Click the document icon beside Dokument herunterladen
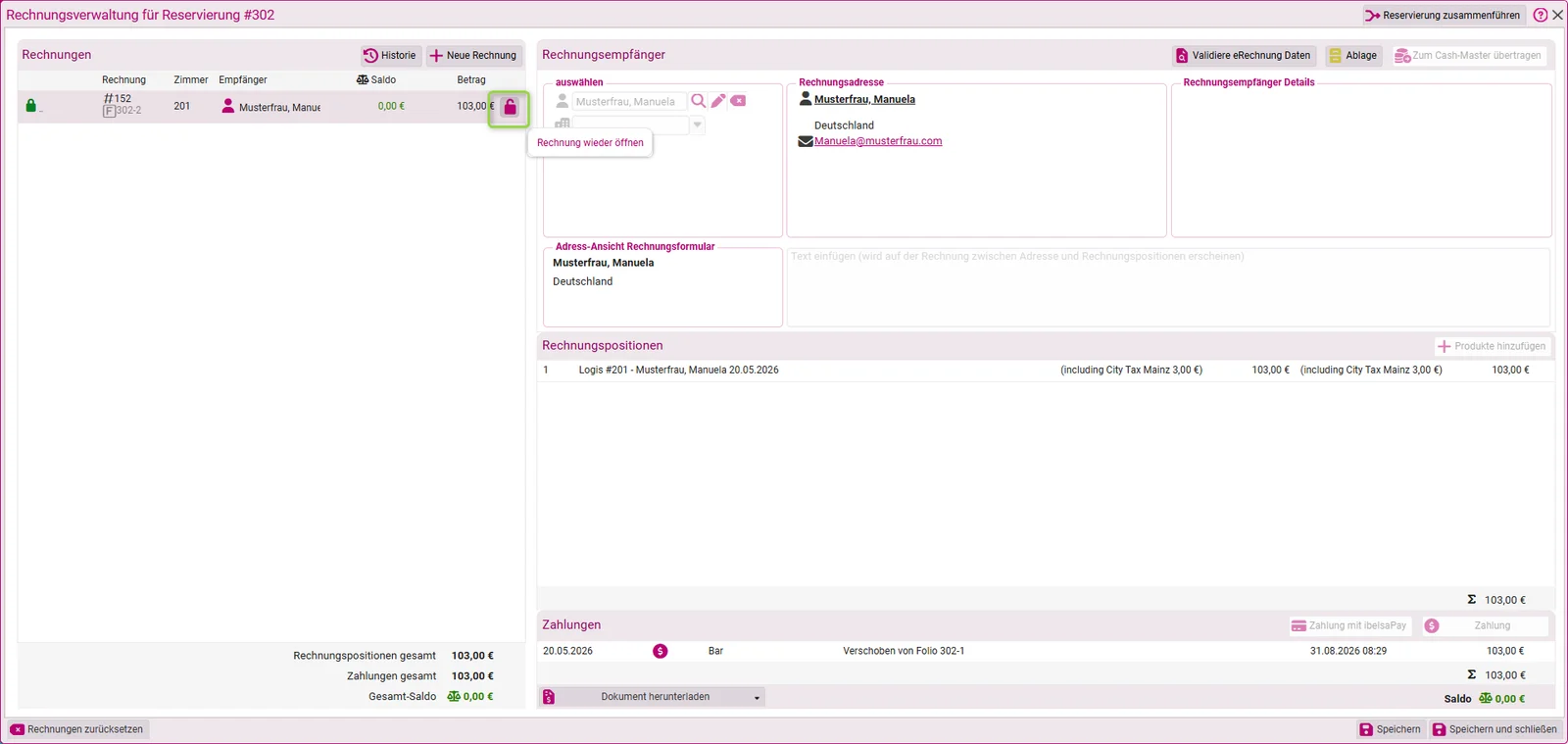The height and width of the screenshot is (744, 1568). pos(549,697)
